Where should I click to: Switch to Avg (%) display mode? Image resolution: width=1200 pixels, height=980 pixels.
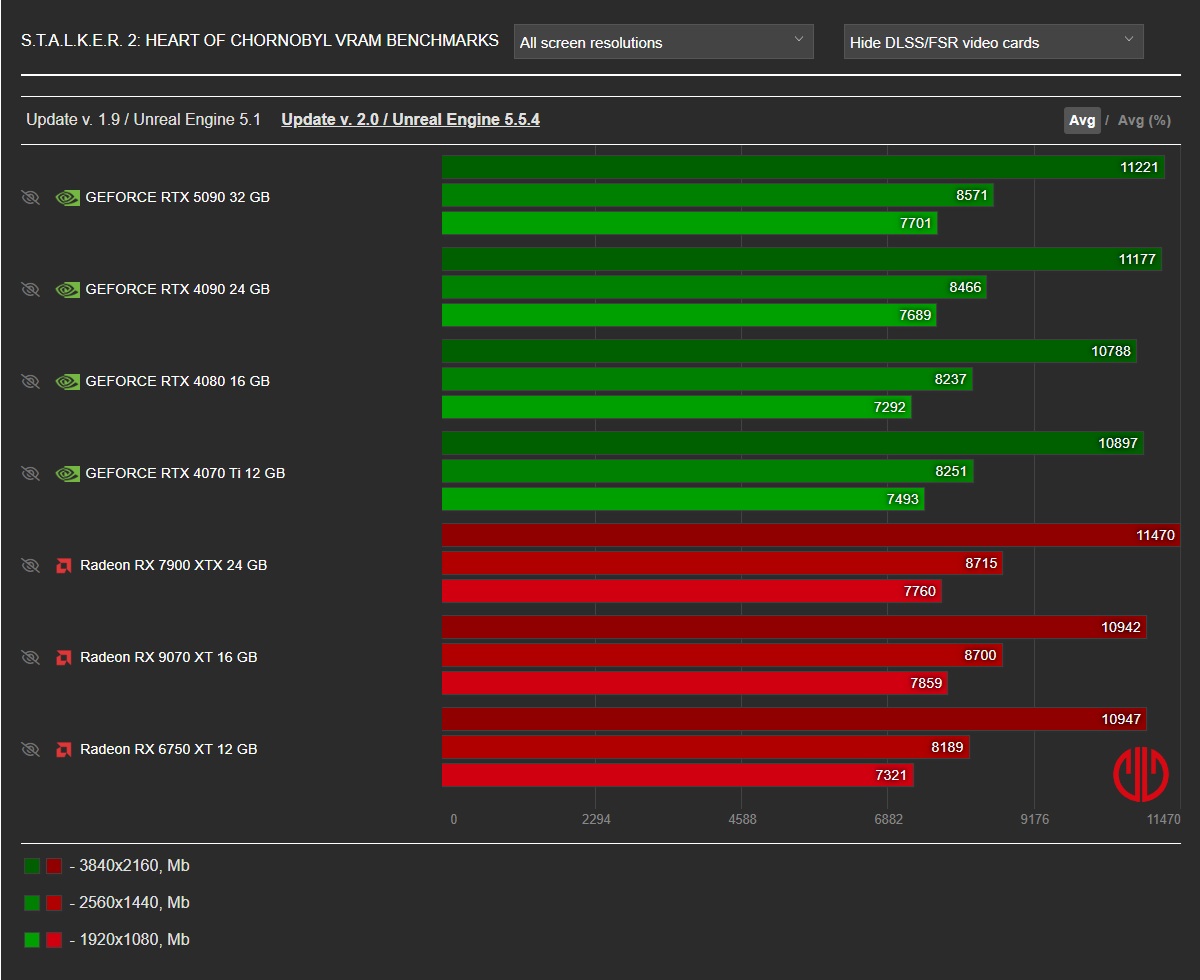tap(1144, 120)
